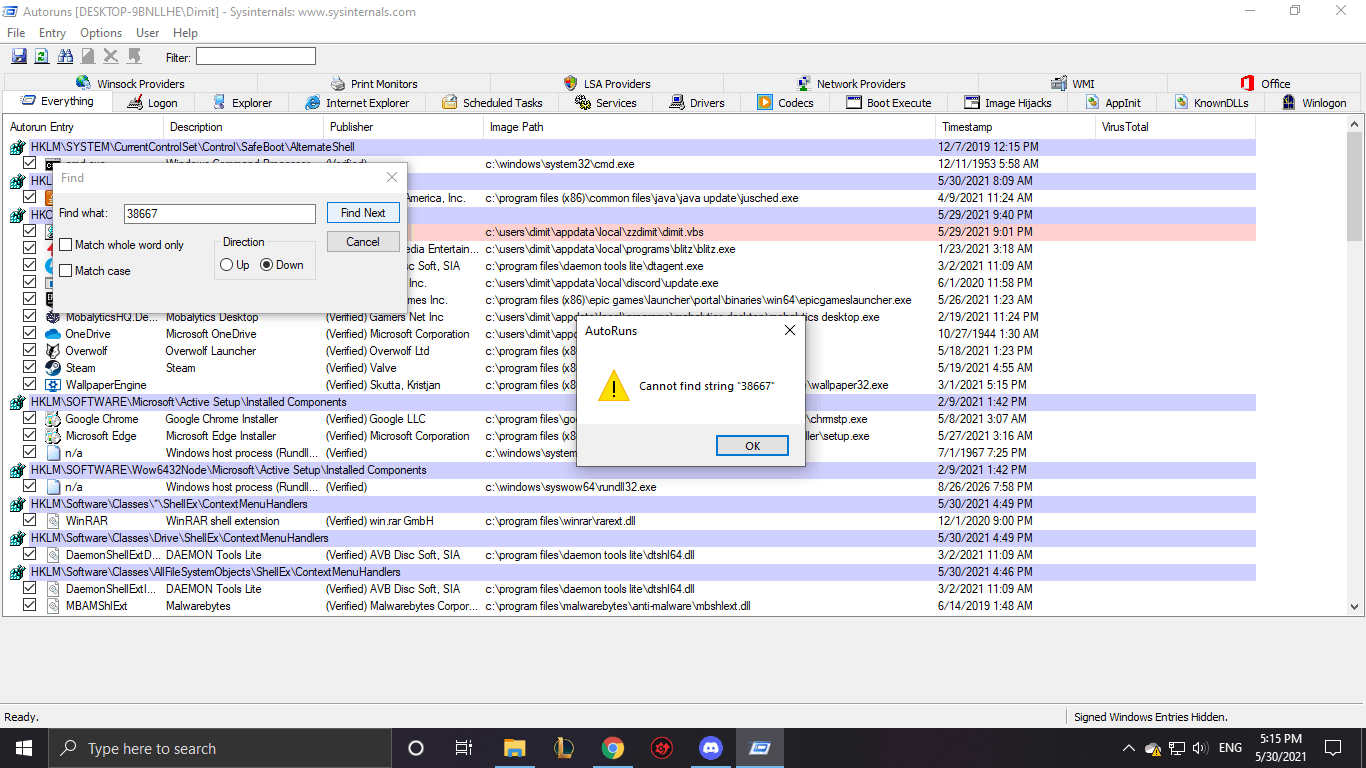The height and width of the screenshot is (768, 1366).
Task: Open the Help menu
Action: [x=186, y=33]
